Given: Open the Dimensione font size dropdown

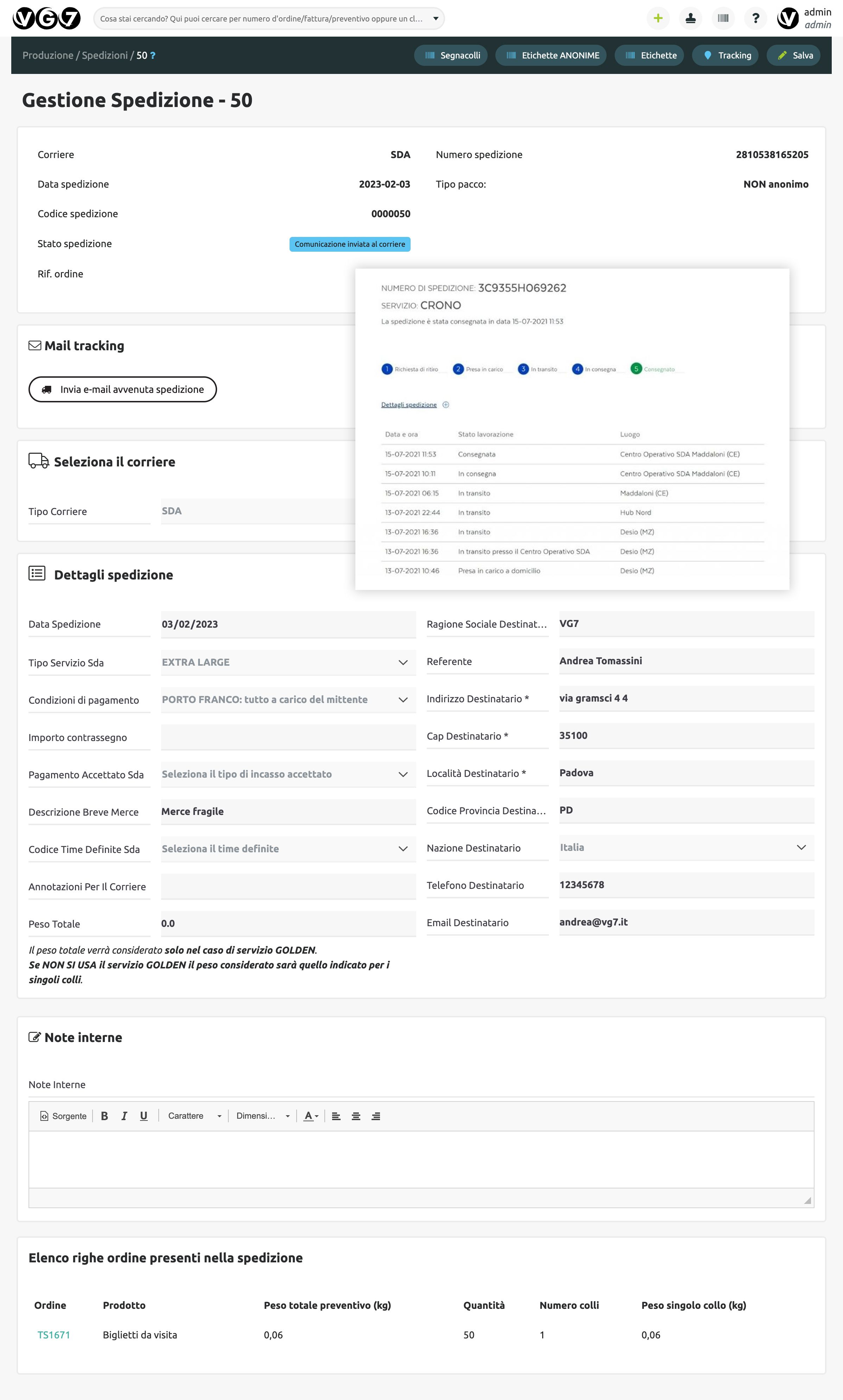Looking at the screenshot, I should 262,1116.
